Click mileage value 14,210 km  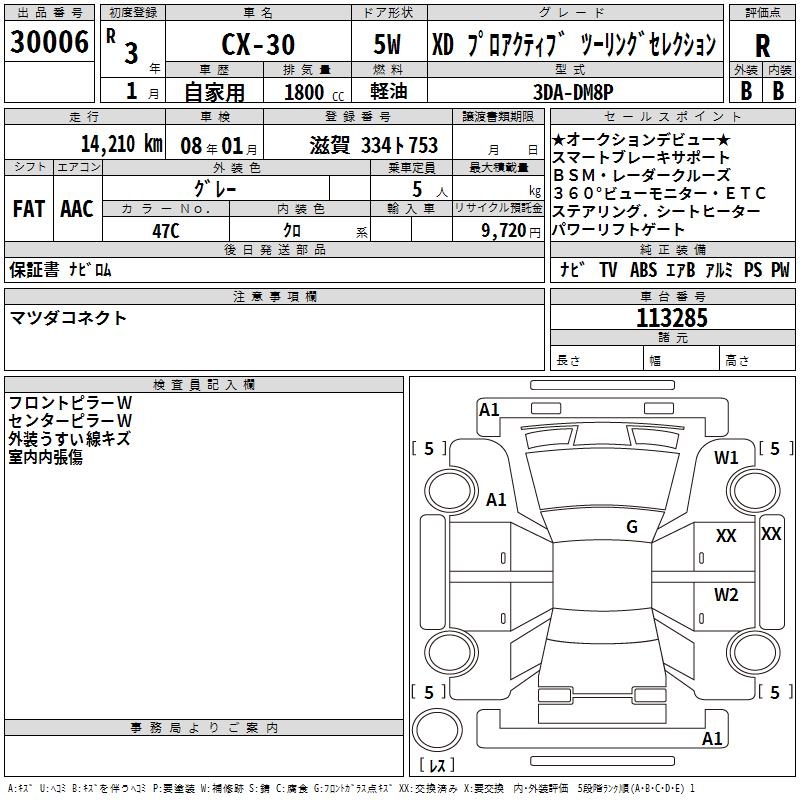121,144
